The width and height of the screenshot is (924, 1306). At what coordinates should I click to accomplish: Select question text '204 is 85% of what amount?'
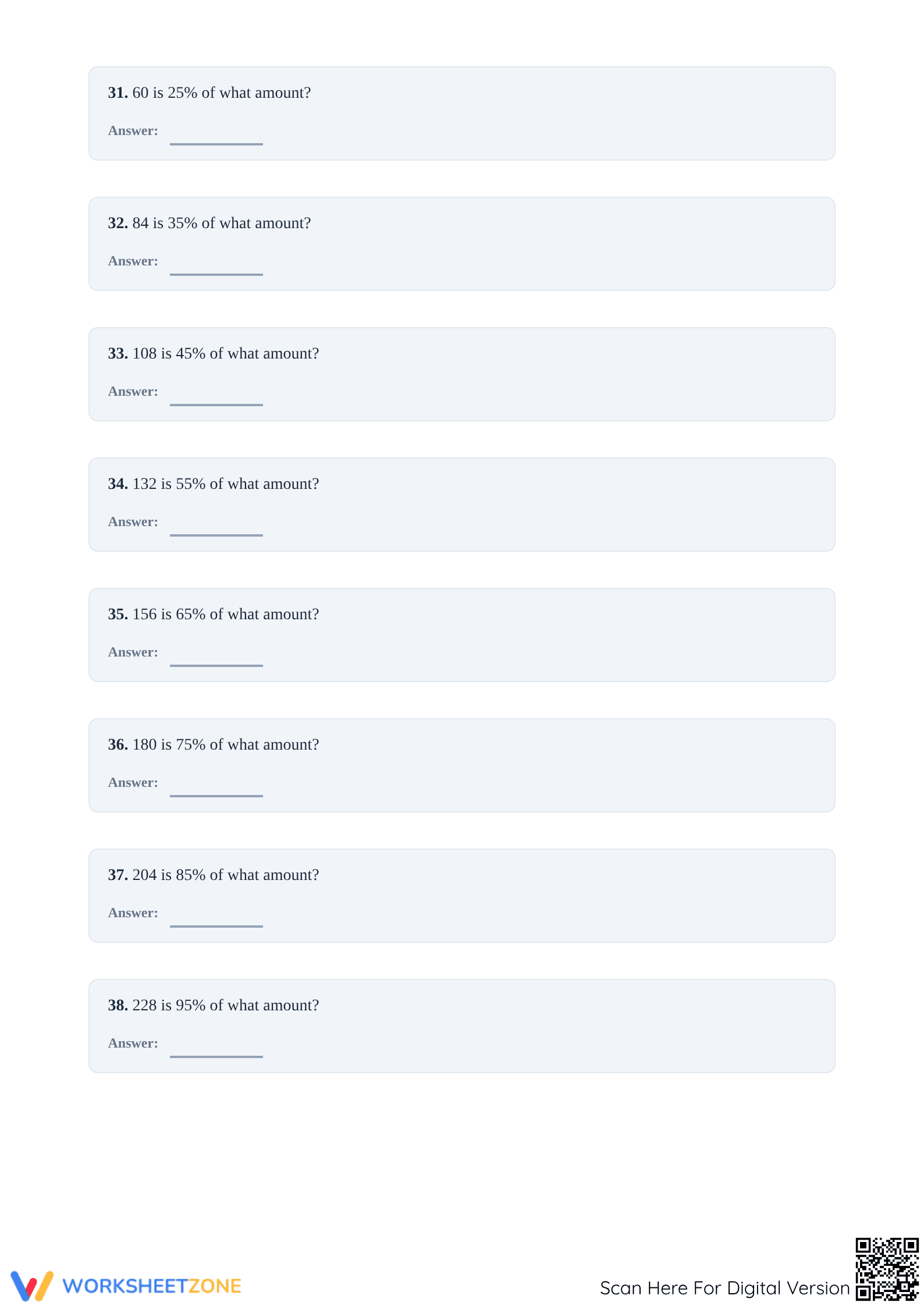(x=226, y=875)
